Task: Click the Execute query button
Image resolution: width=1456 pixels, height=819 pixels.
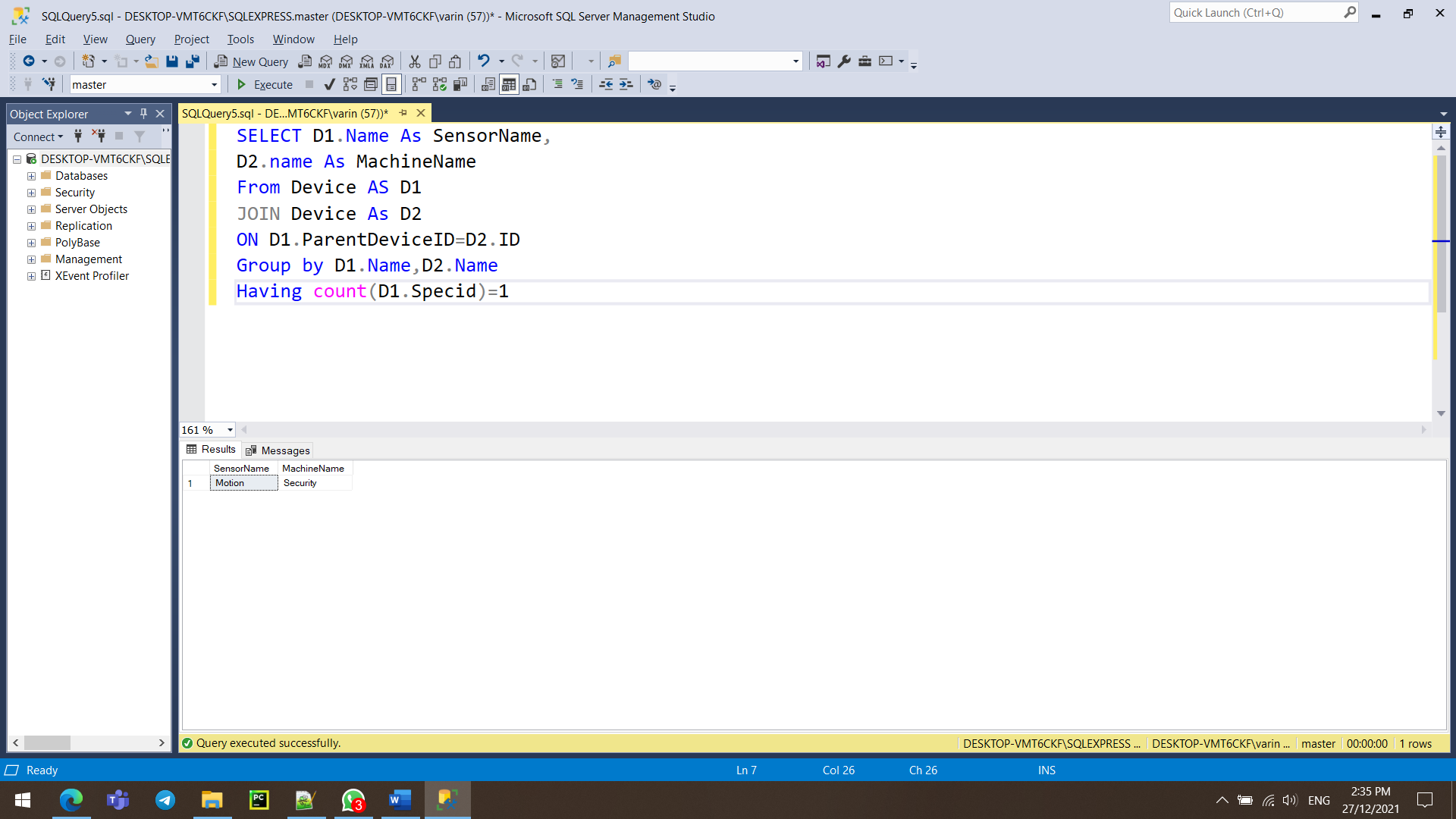Action: click(265, 84)
